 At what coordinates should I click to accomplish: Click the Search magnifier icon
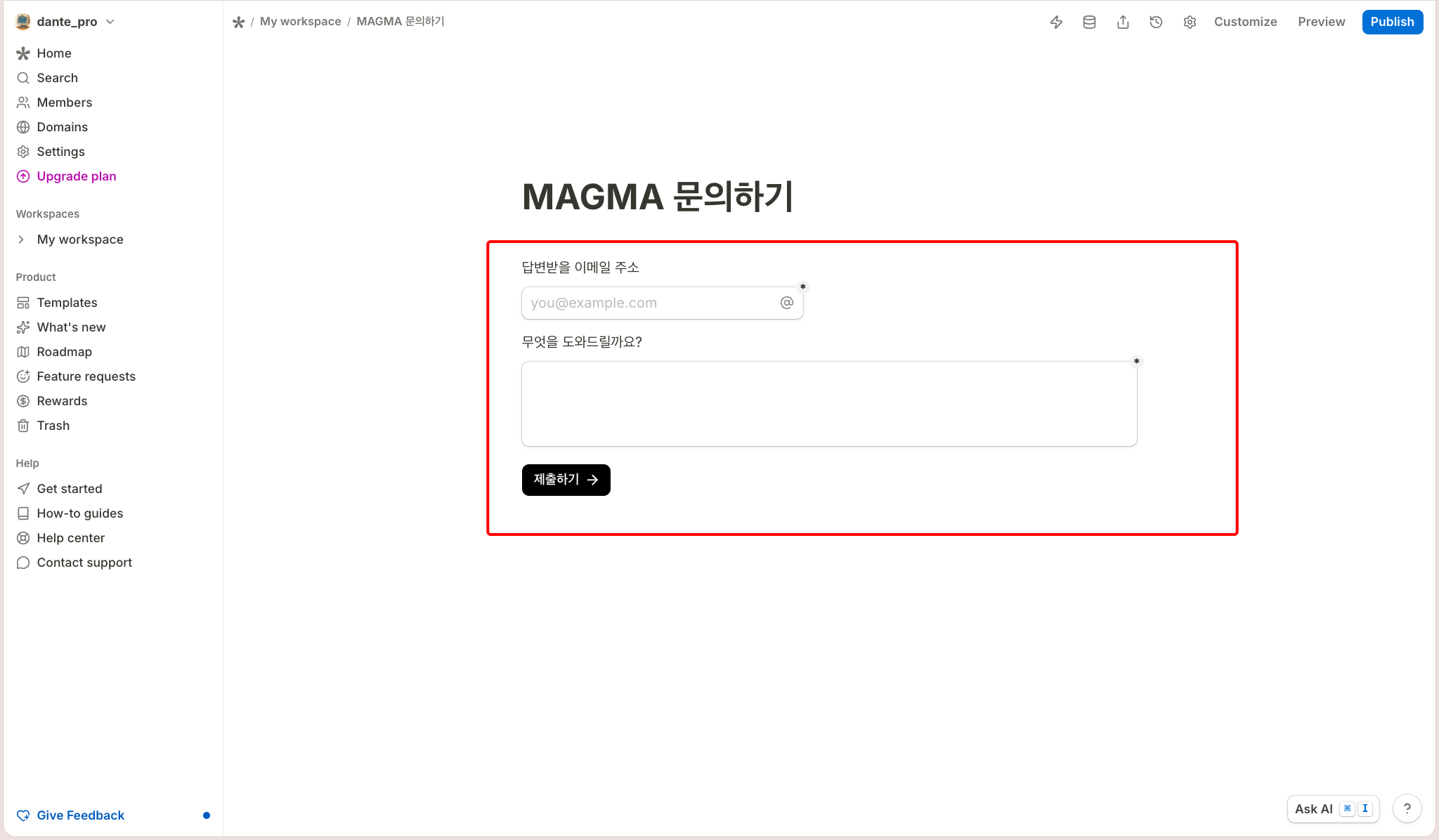23,78
